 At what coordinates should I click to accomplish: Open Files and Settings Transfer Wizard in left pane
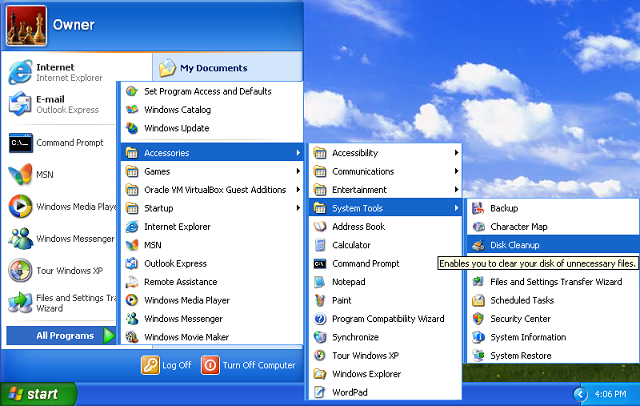(61, 303)
